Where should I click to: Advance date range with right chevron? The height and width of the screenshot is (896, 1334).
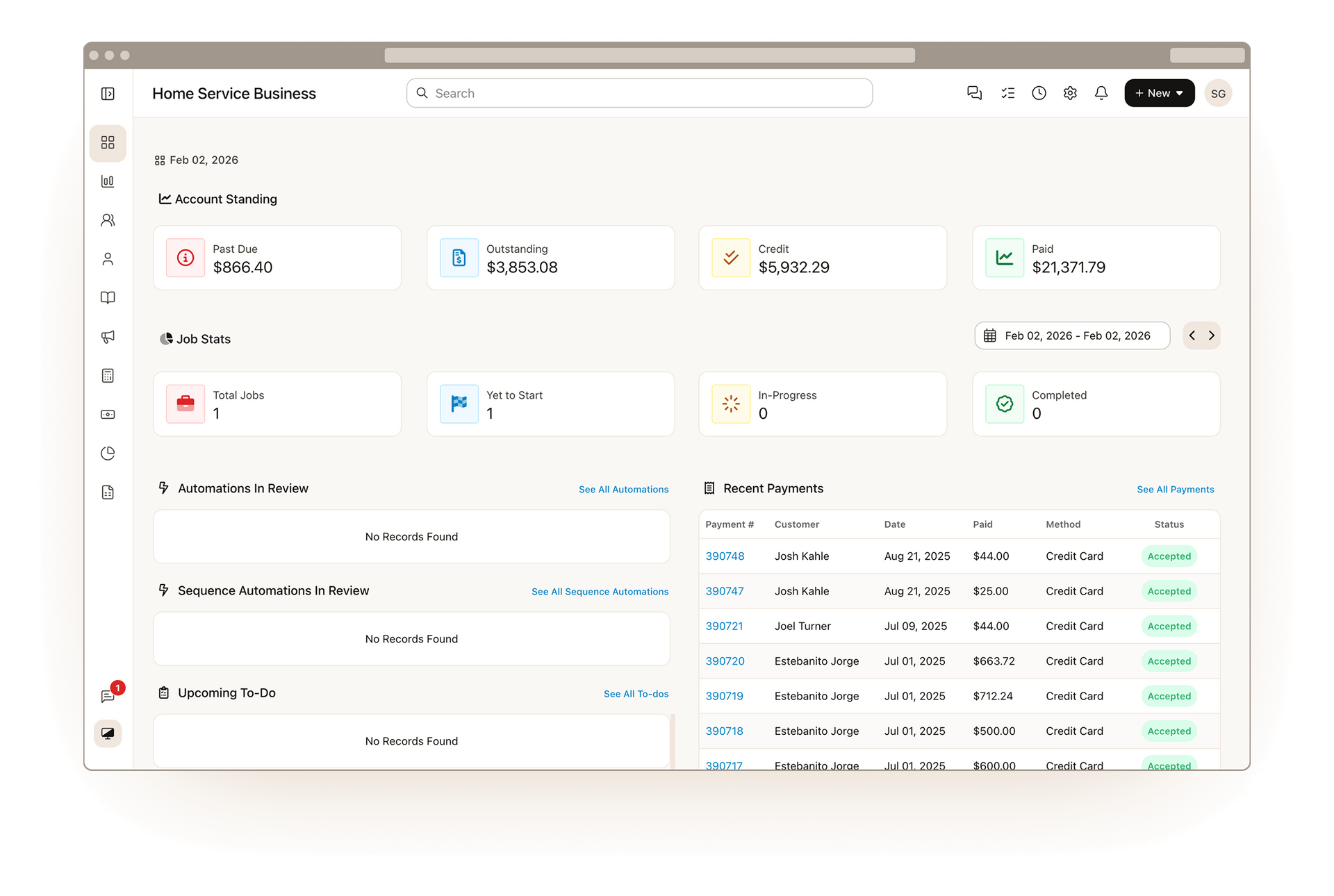(1212, 335)
